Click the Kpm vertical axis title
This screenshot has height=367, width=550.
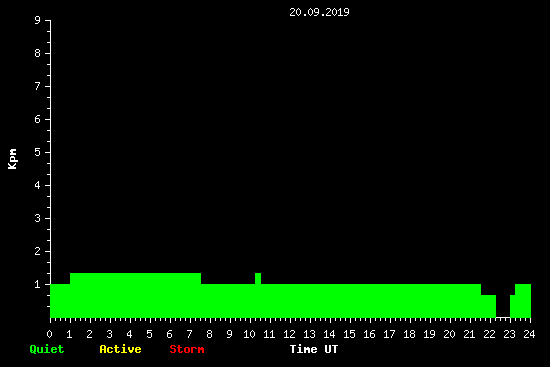point(12,159)
